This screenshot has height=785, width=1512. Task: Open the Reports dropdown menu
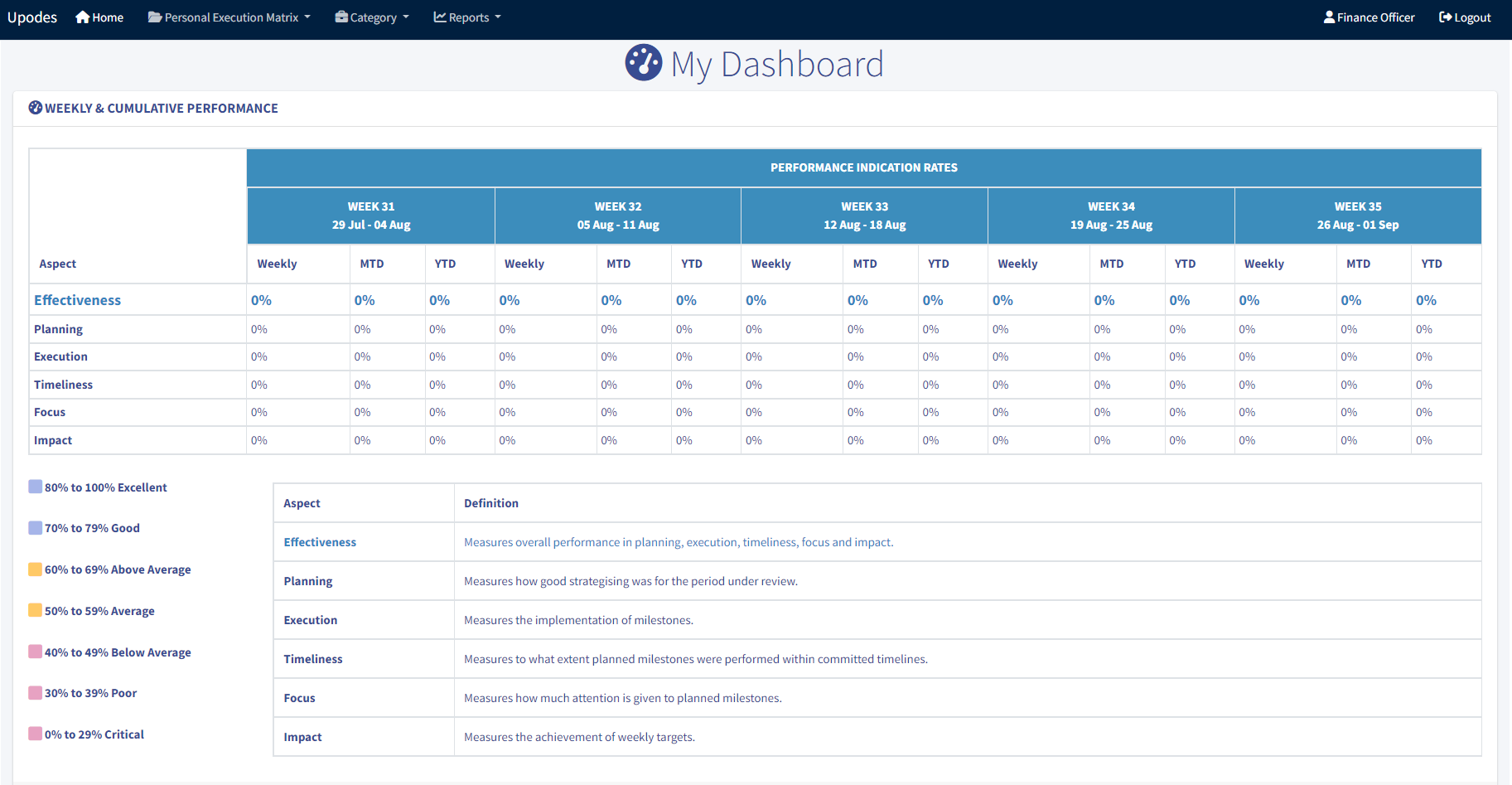click(x=468, y=17)
